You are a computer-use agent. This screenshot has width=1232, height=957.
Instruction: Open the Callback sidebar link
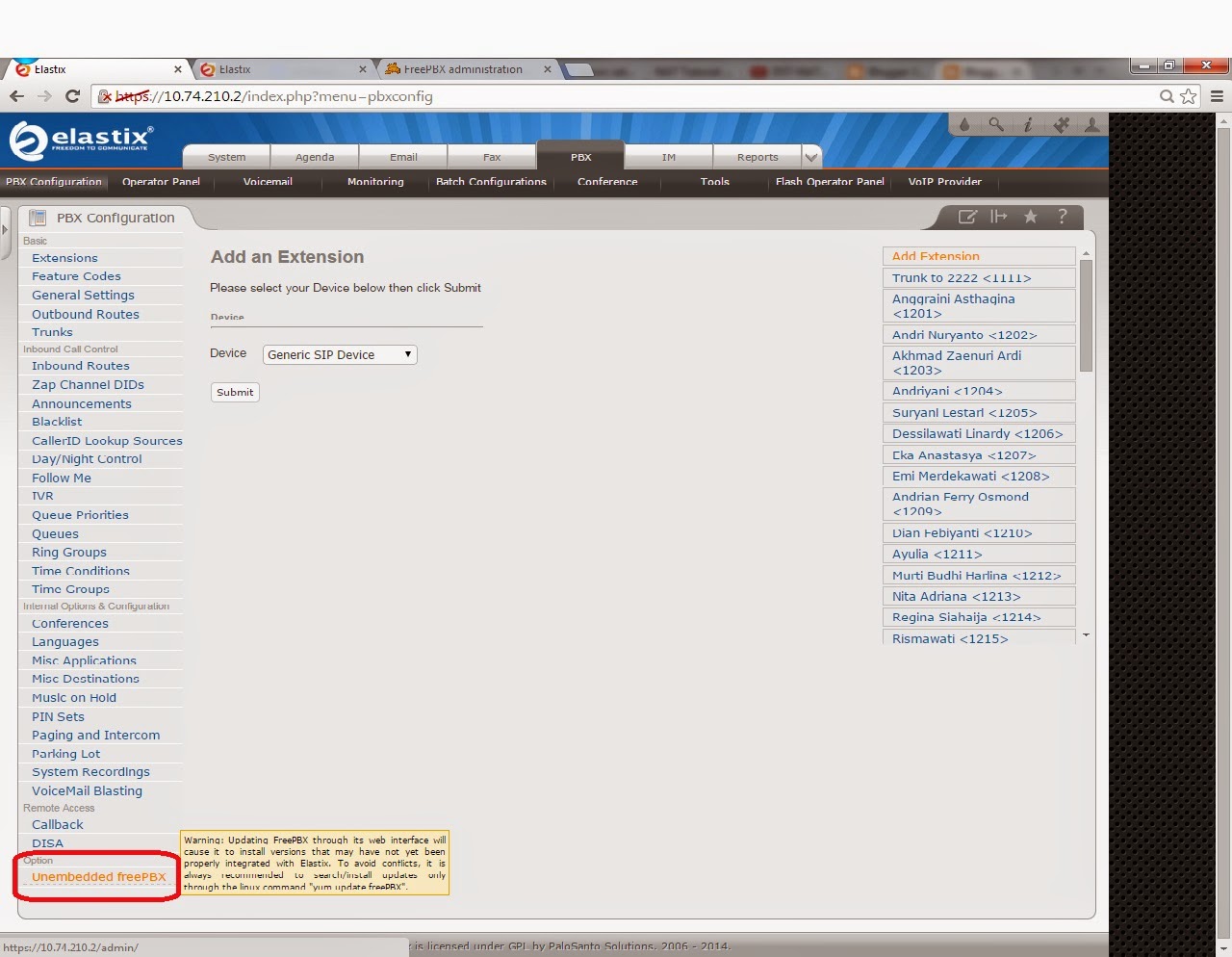coord(58,825)
